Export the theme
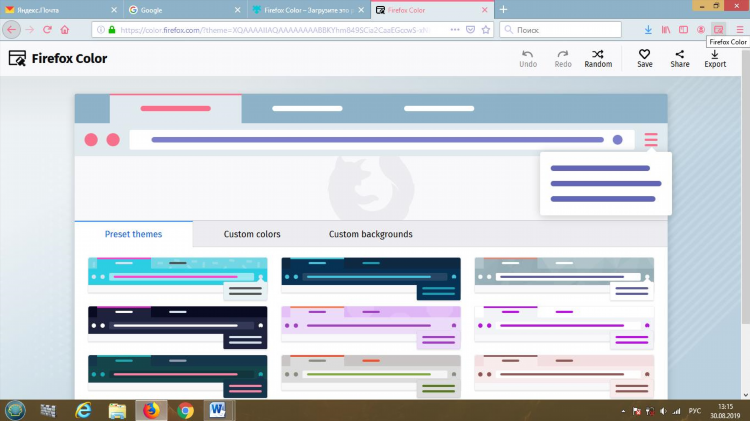 click(715, 58)
